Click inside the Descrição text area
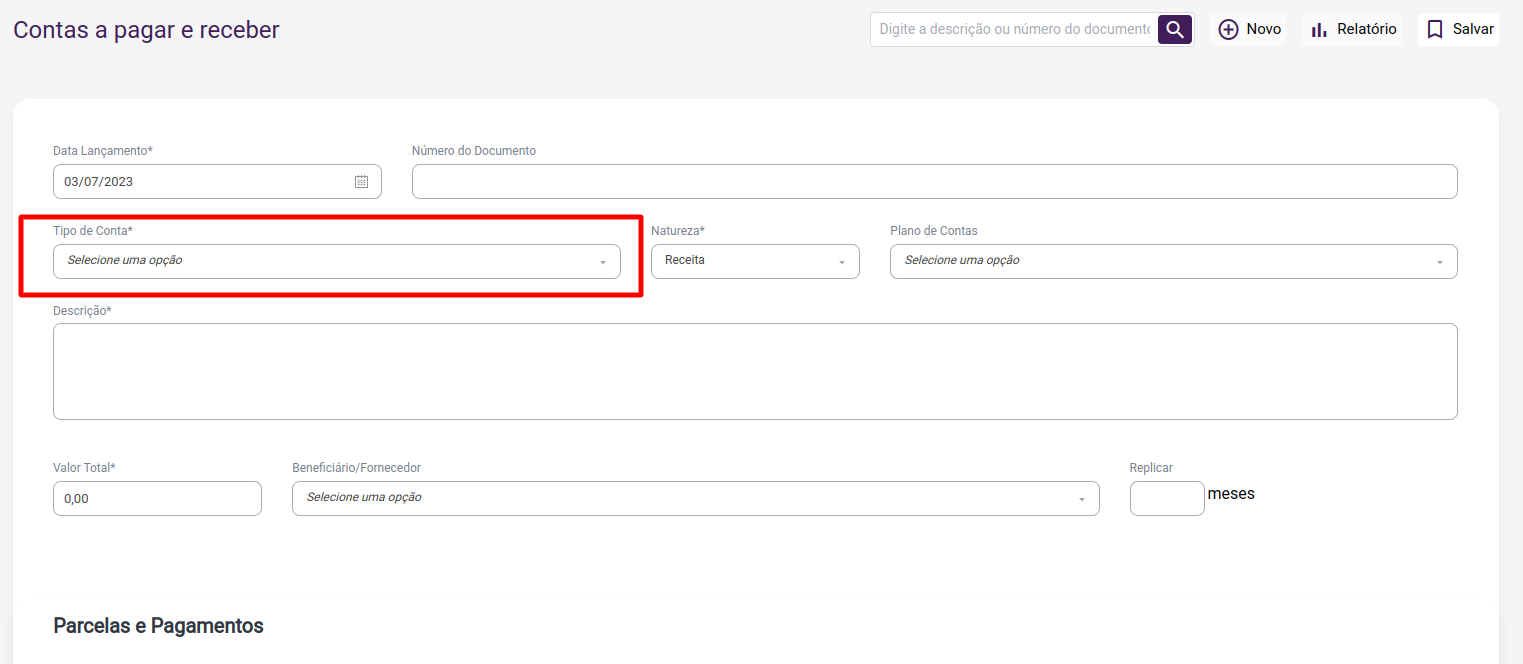Screen dimensions: 1523x664 point(754,371)
